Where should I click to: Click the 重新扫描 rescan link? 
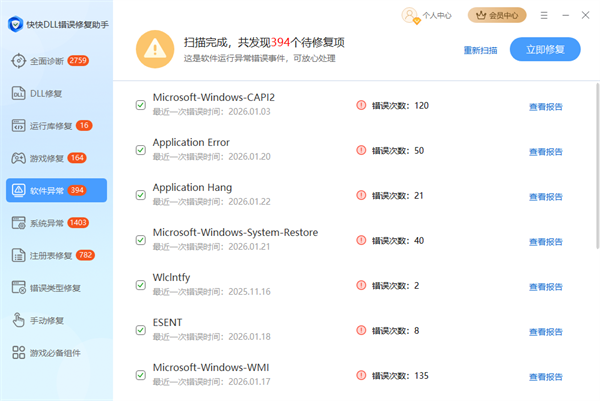[480, 50]
